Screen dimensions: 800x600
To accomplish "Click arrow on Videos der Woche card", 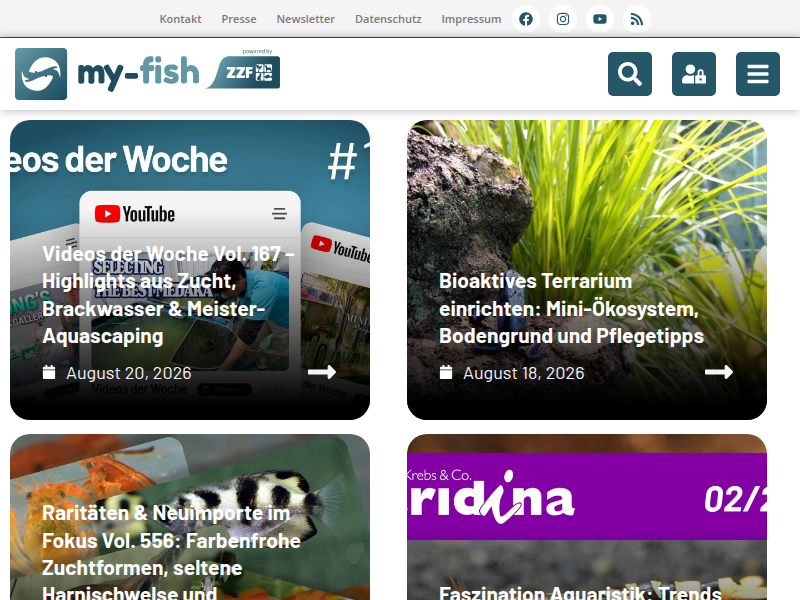I will (322, 372).
